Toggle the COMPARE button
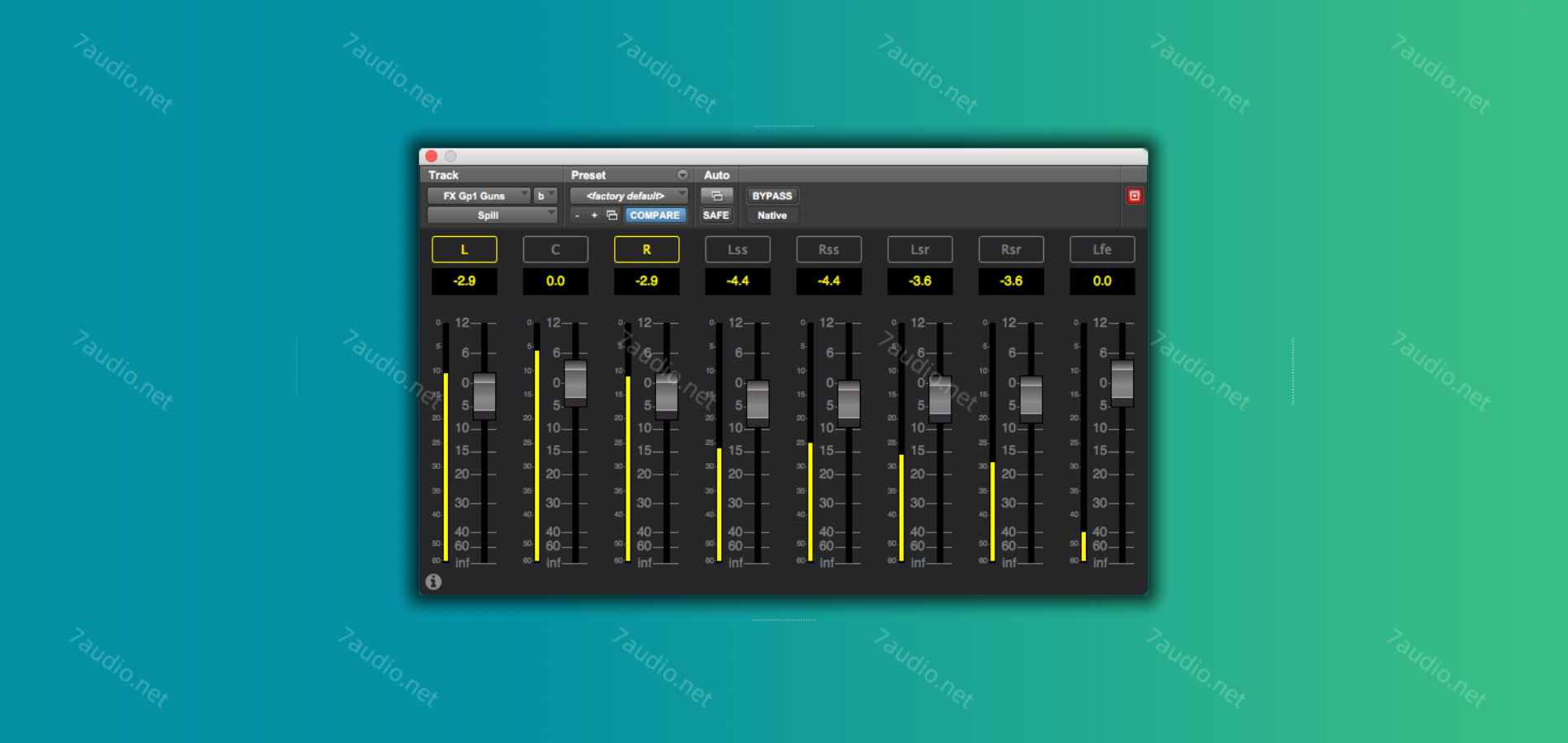The width and height of the screenshot is (1568, 743). click(x=655, y=215)
